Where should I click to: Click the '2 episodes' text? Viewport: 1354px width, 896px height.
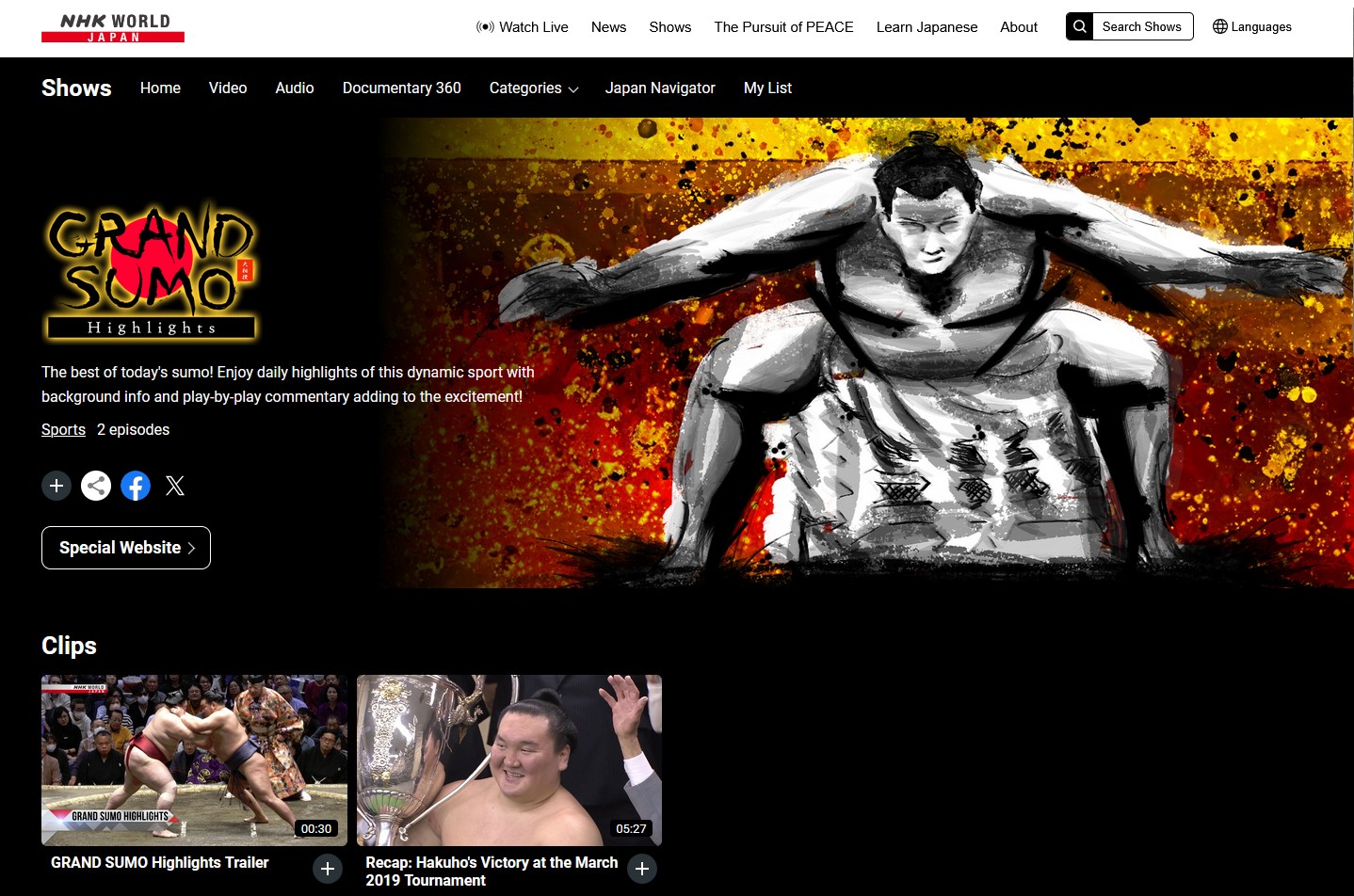[134, 429]
